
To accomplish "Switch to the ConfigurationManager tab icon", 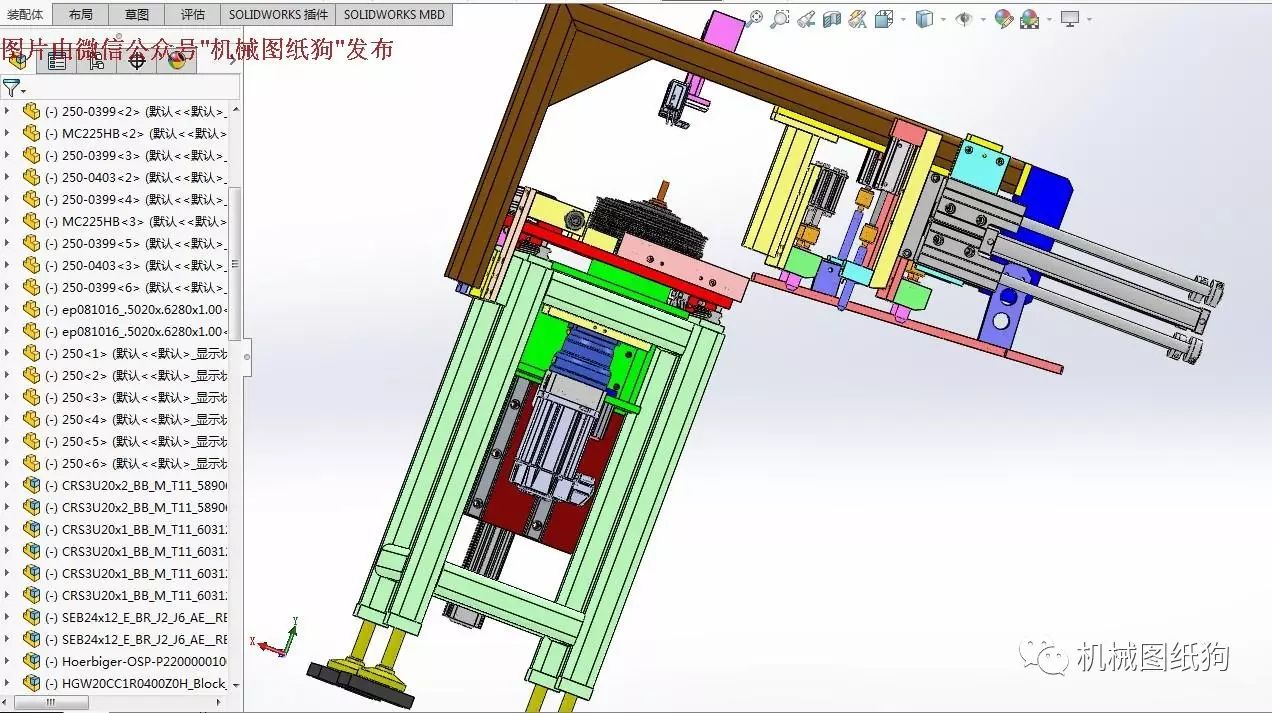I will (x=97, y=61).
